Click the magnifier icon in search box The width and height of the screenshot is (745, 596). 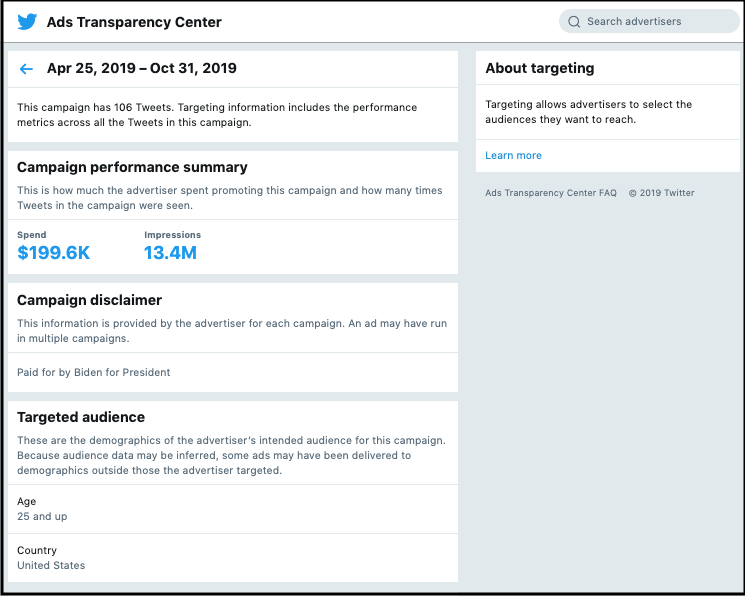pyautogui.click(x=574, y=22)
